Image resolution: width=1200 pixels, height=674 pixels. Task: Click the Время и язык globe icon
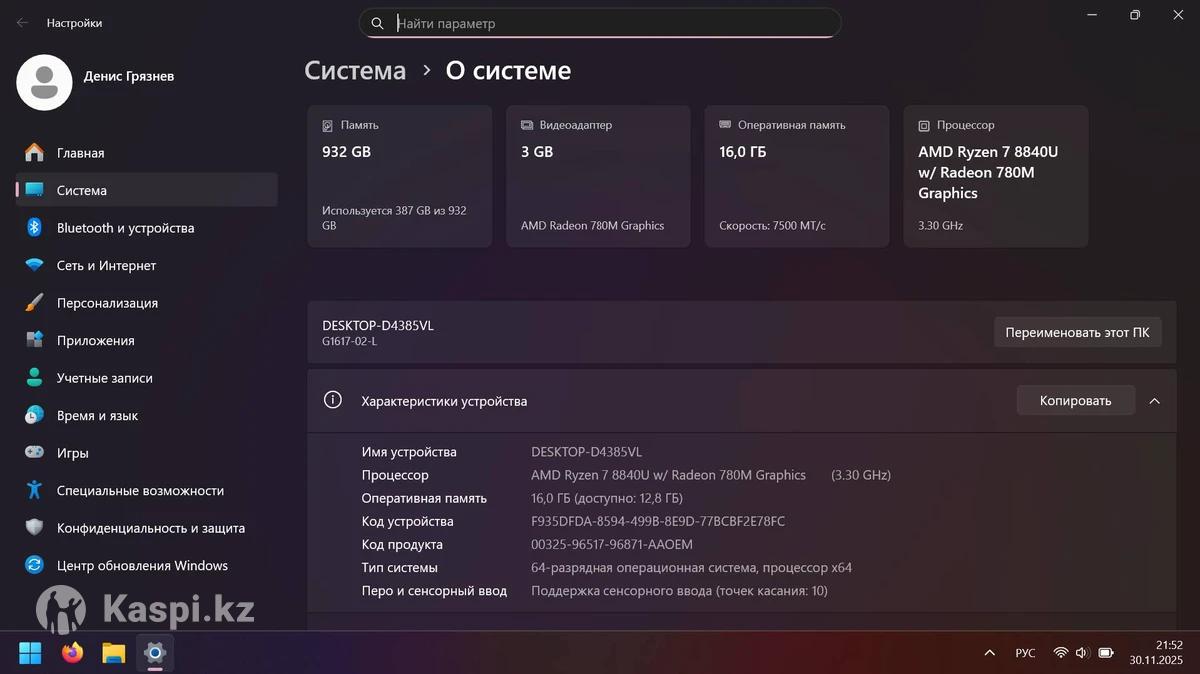click(34, 416)
